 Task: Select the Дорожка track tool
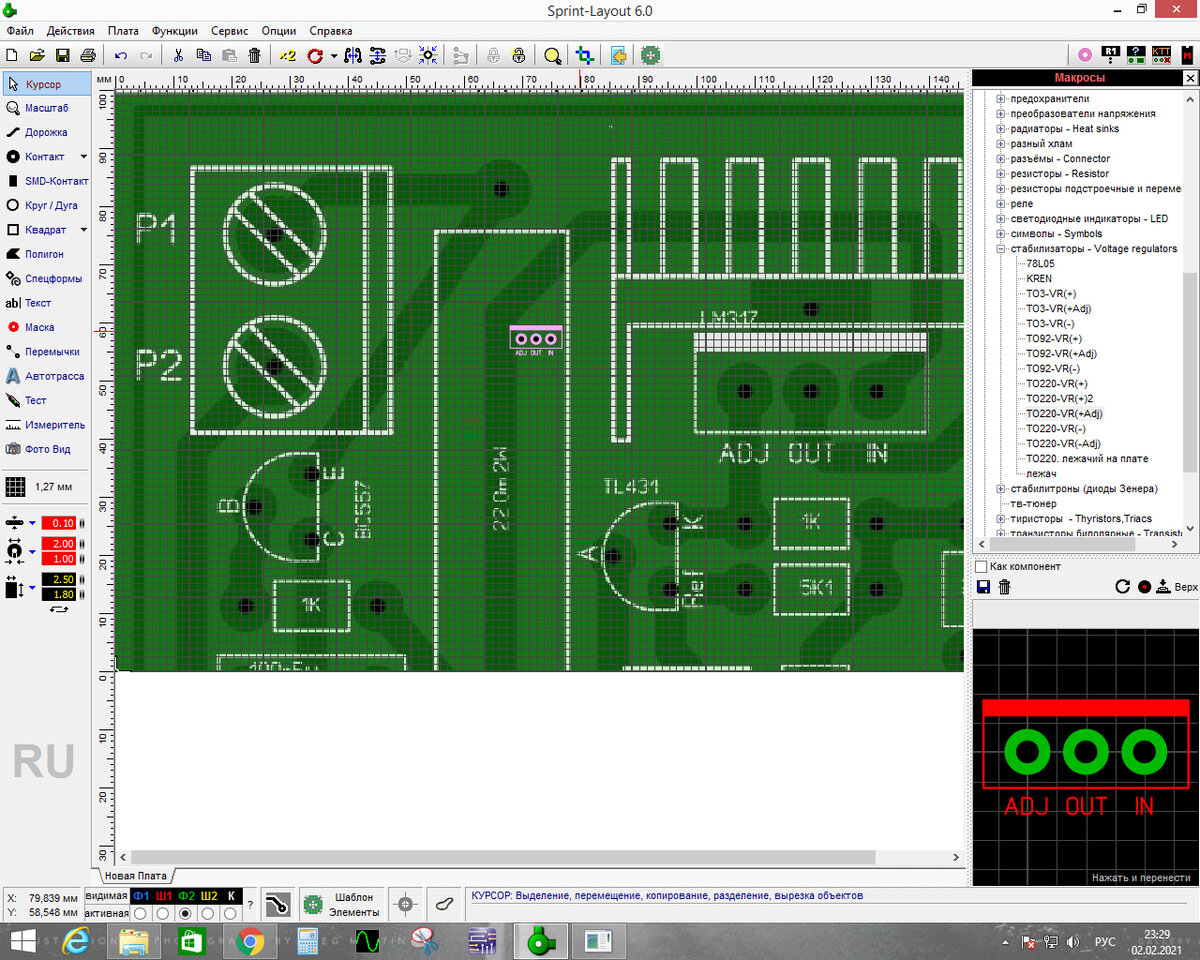(x=45, y=132)
